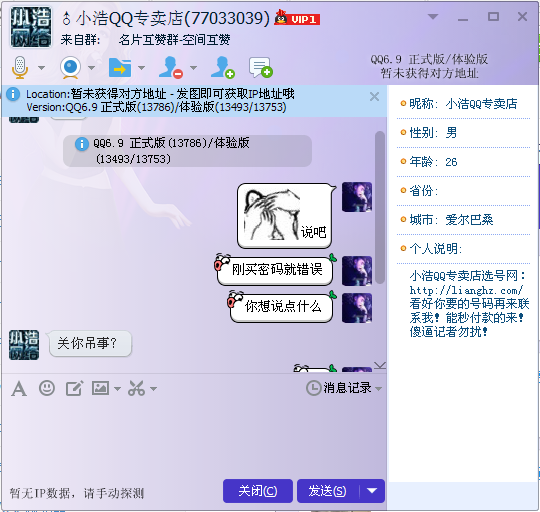The height and width of the screenshot is (512, 540).
Task: Click group name 名片互赞群-空间互赞
Action: [x=174, y=40]
